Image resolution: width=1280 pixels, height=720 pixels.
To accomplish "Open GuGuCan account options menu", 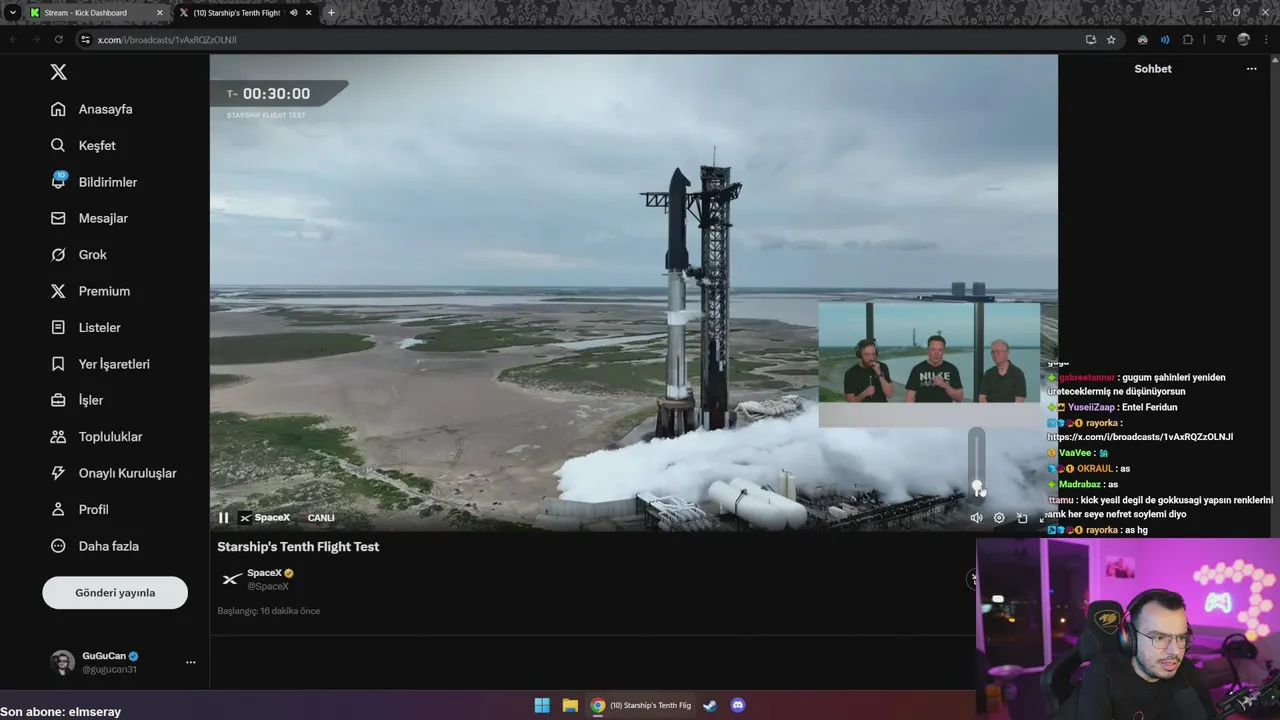I will [190, 662].
